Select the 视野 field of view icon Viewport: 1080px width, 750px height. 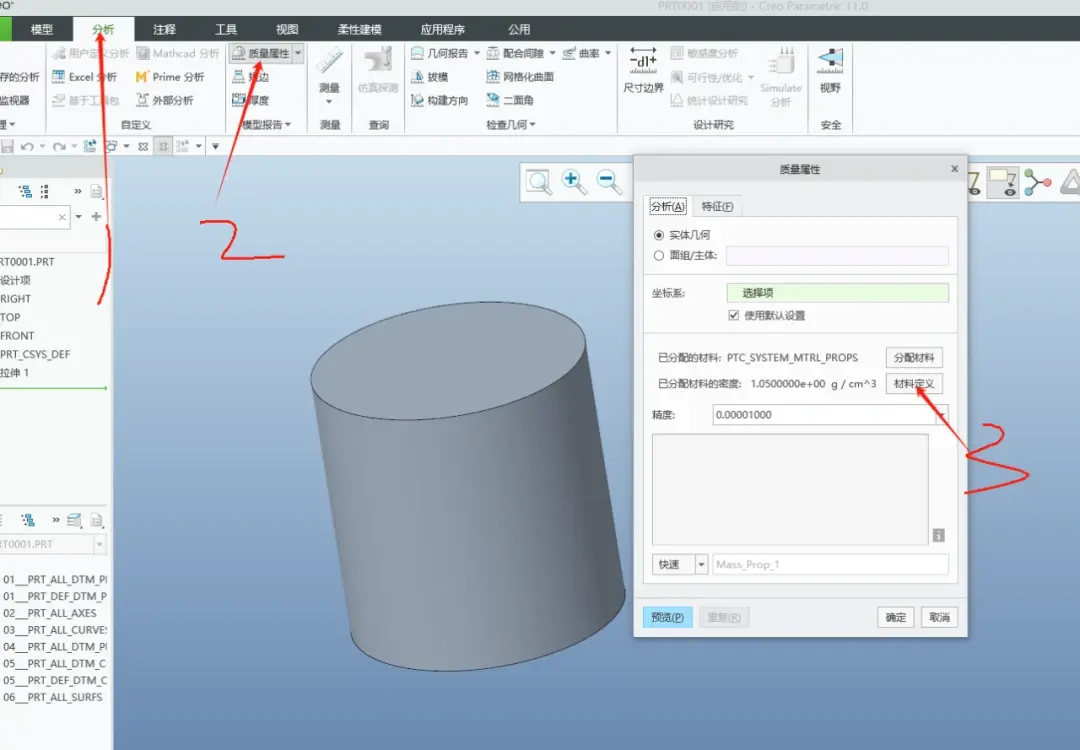click(830, 70)
